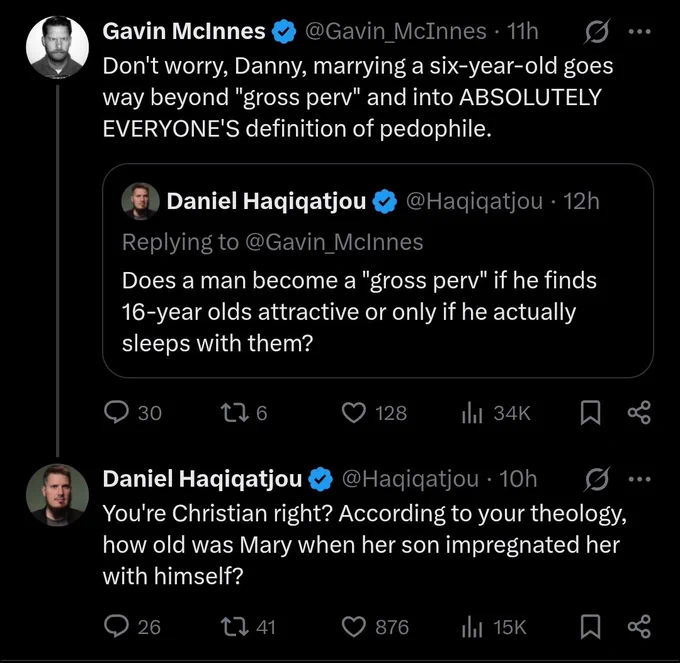Open Gavin McInnes's profile picture

(57, 47)
